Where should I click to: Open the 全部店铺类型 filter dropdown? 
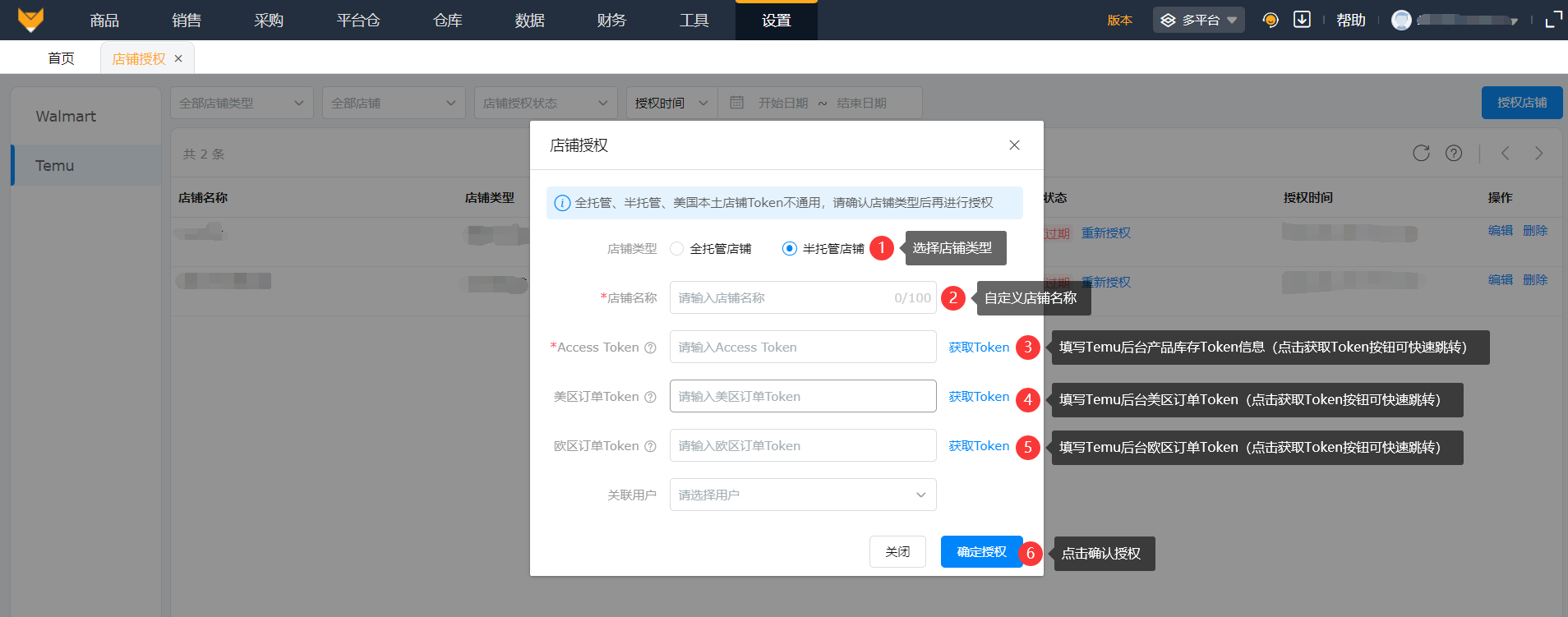pos(242,104)
